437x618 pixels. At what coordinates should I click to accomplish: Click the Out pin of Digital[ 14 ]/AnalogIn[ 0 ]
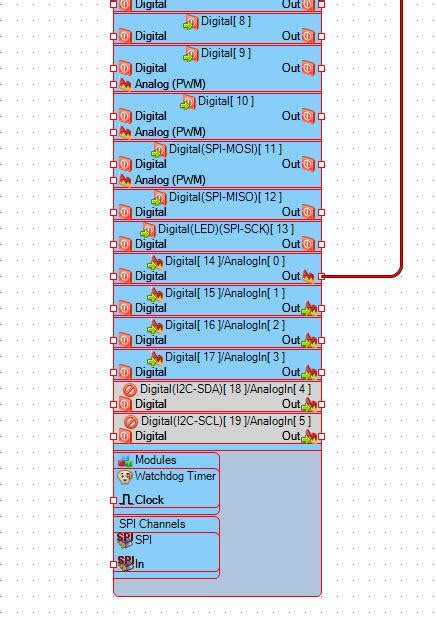pos(322,276)
